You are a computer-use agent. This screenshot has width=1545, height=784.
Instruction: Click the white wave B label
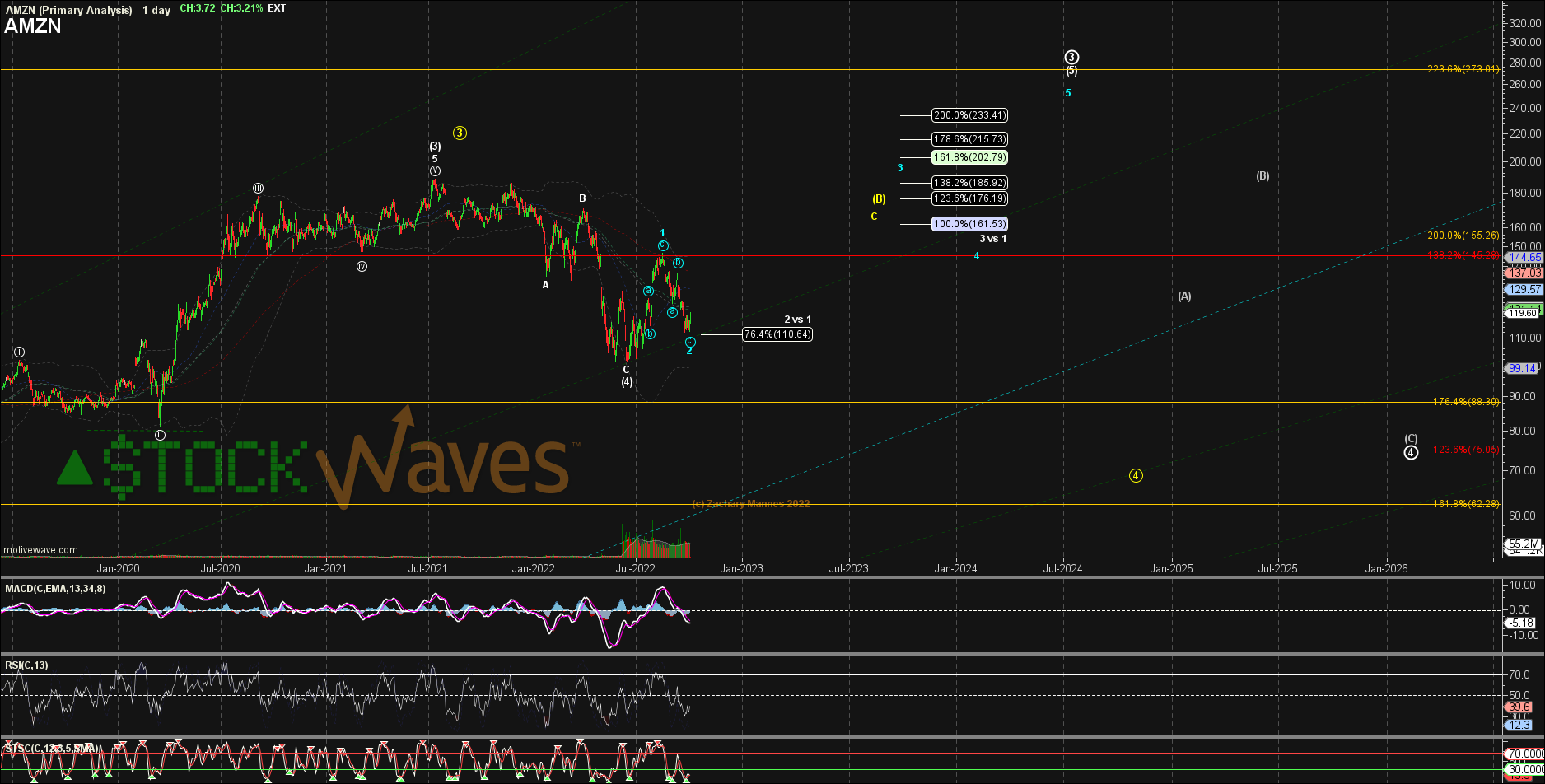[582, 198]
